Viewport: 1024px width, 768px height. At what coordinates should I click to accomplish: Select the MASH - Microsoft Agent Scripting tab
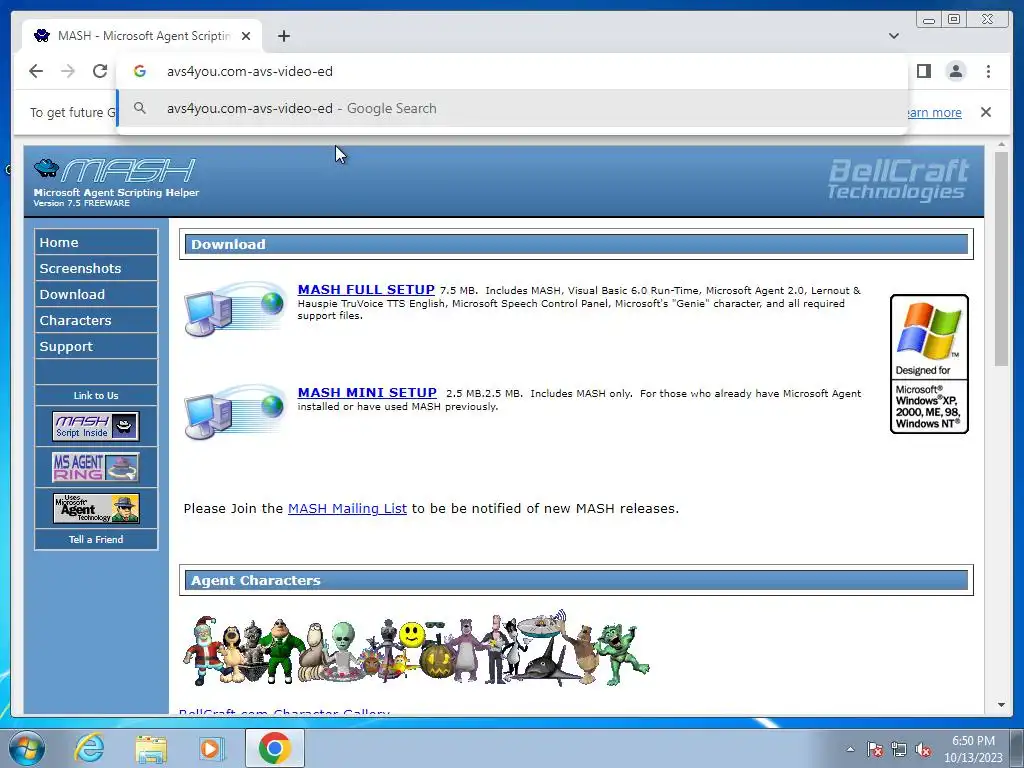(142, 36)
